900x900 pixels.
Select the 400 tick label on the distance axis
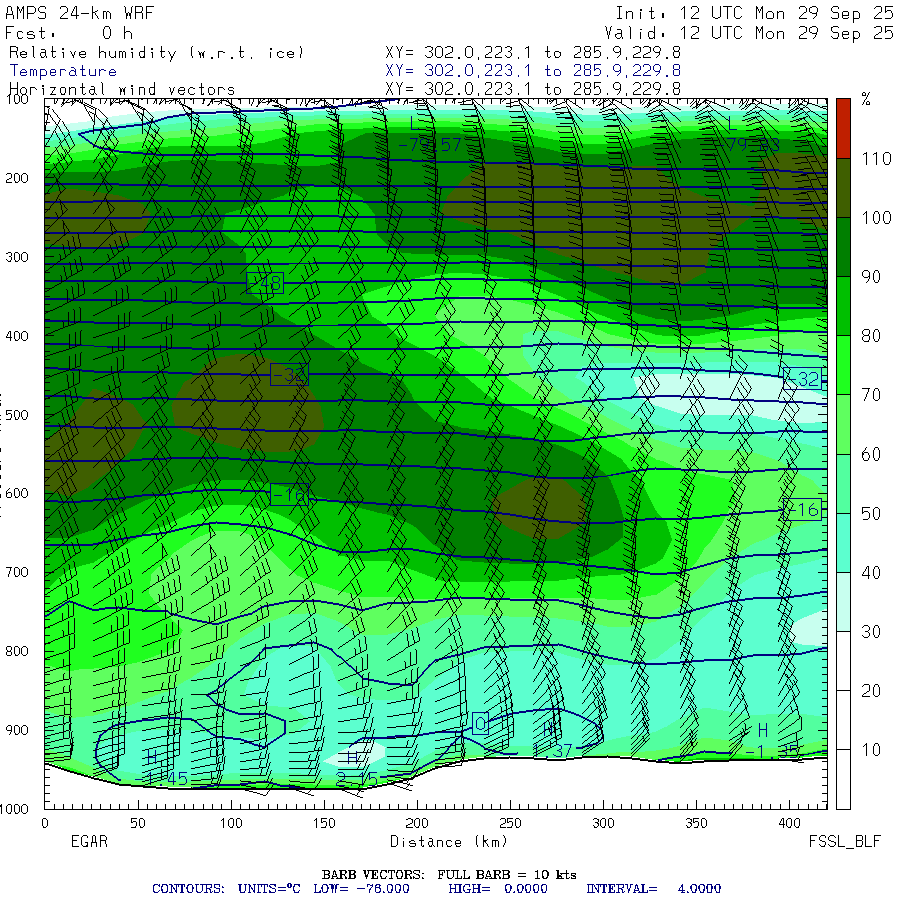click(789, 823)
